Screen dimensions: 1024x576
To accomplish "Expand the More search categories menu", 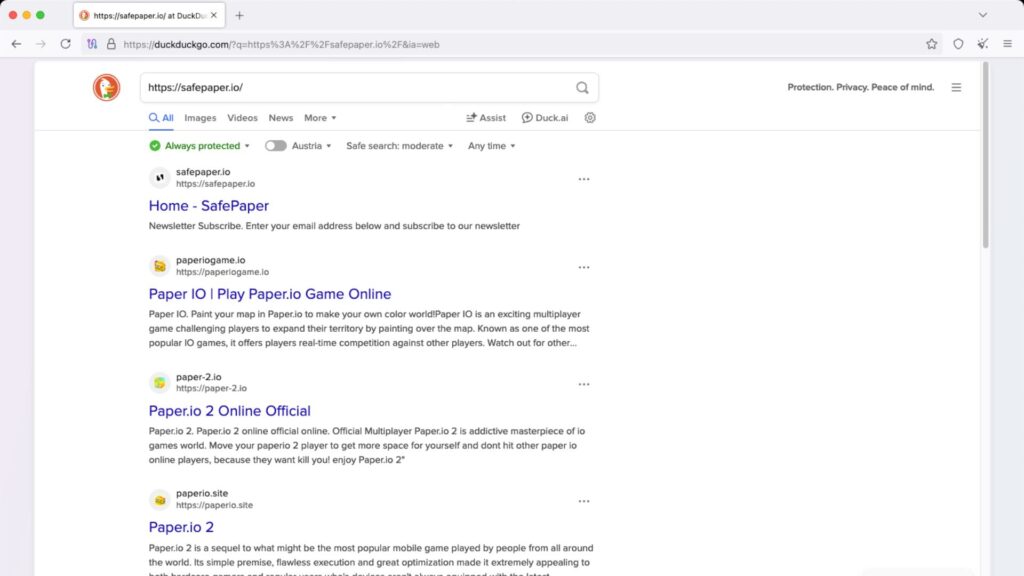I will tap(320, 118).
